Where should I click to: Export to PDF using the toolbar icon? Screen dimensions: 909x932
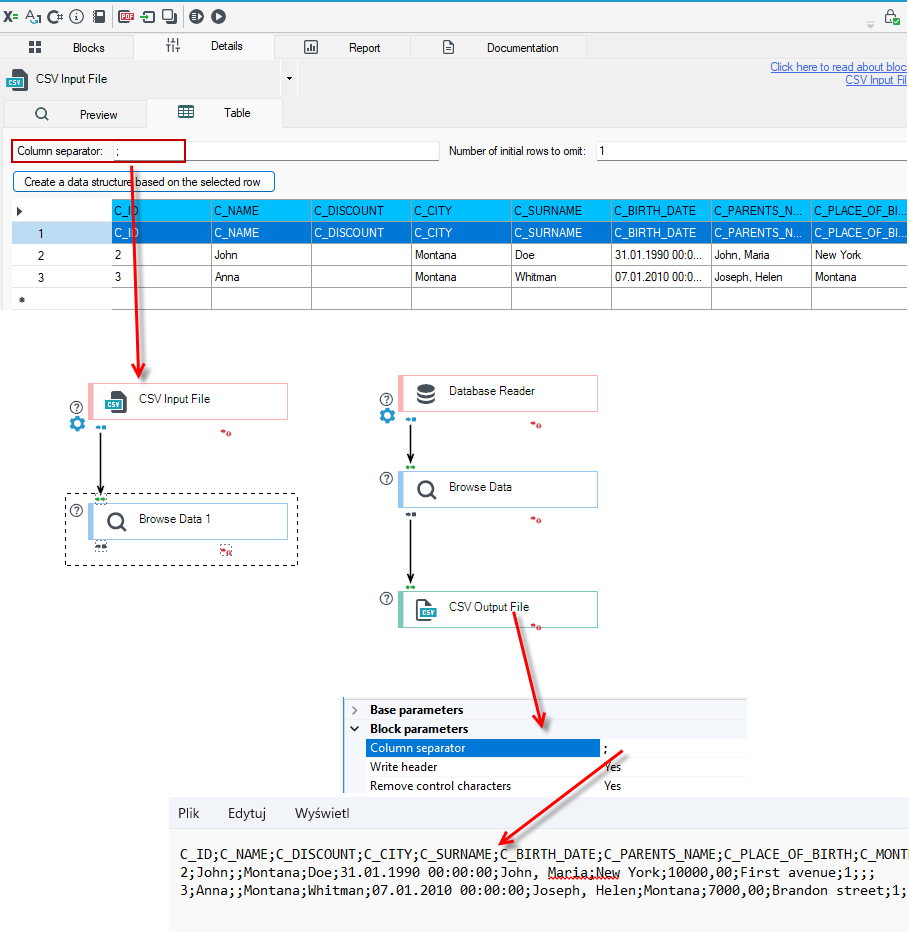(x=126, y=17)
